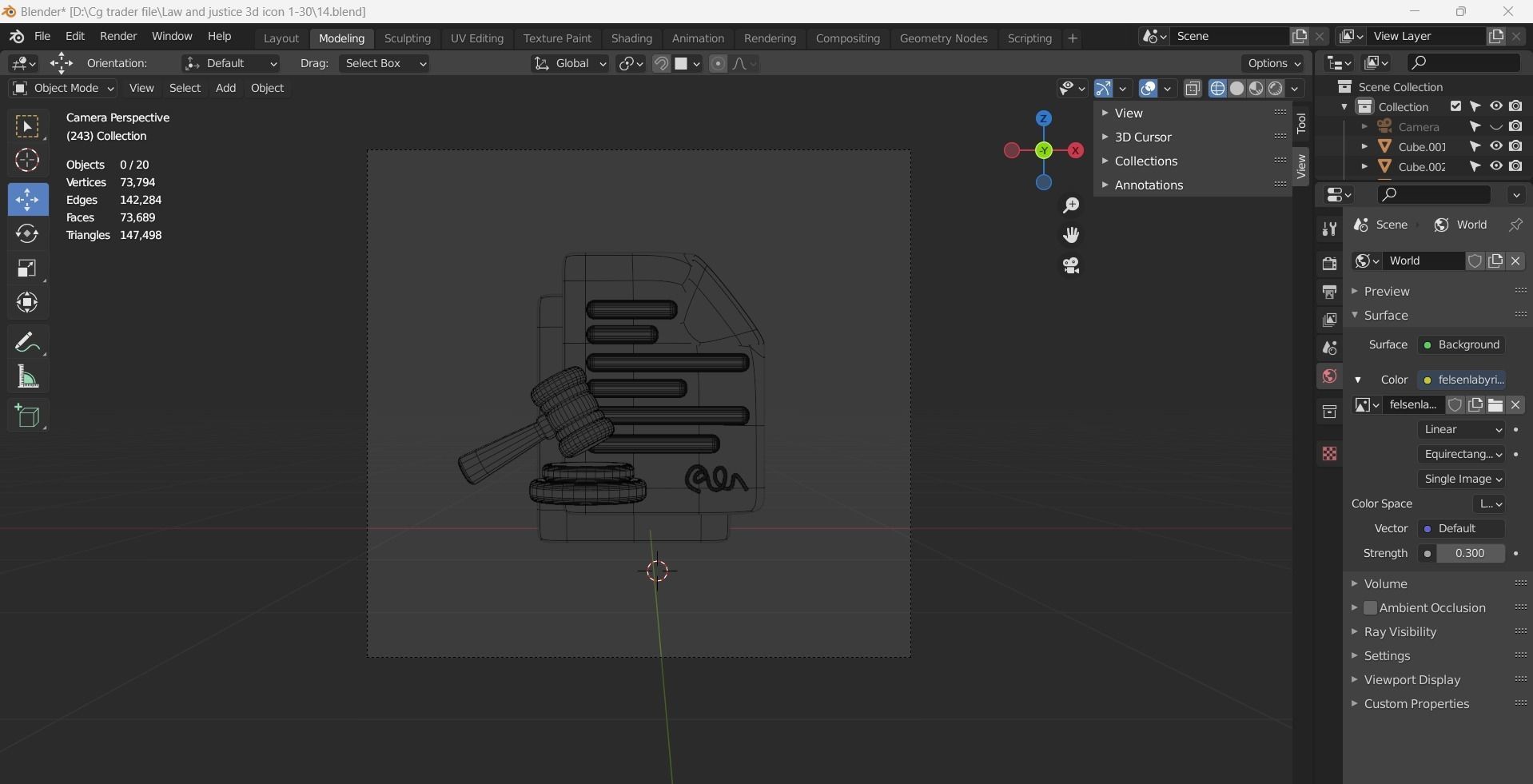This screenshot has height=784, width=1533.
Task: Switch to solid viewport shading
Action: point(1236,89)
